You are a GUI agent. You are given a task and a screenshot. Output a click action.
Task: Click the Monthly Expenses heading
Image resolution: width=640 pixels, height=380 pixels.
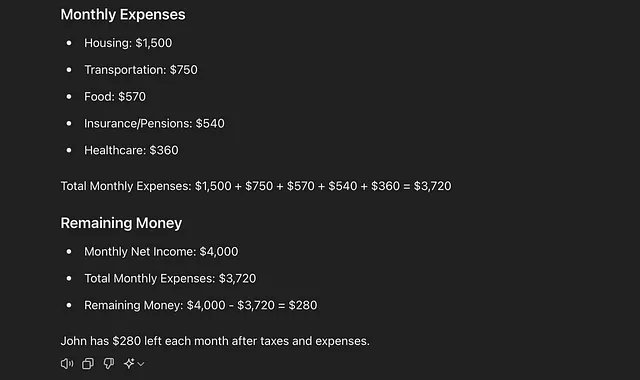coord(123,15)
